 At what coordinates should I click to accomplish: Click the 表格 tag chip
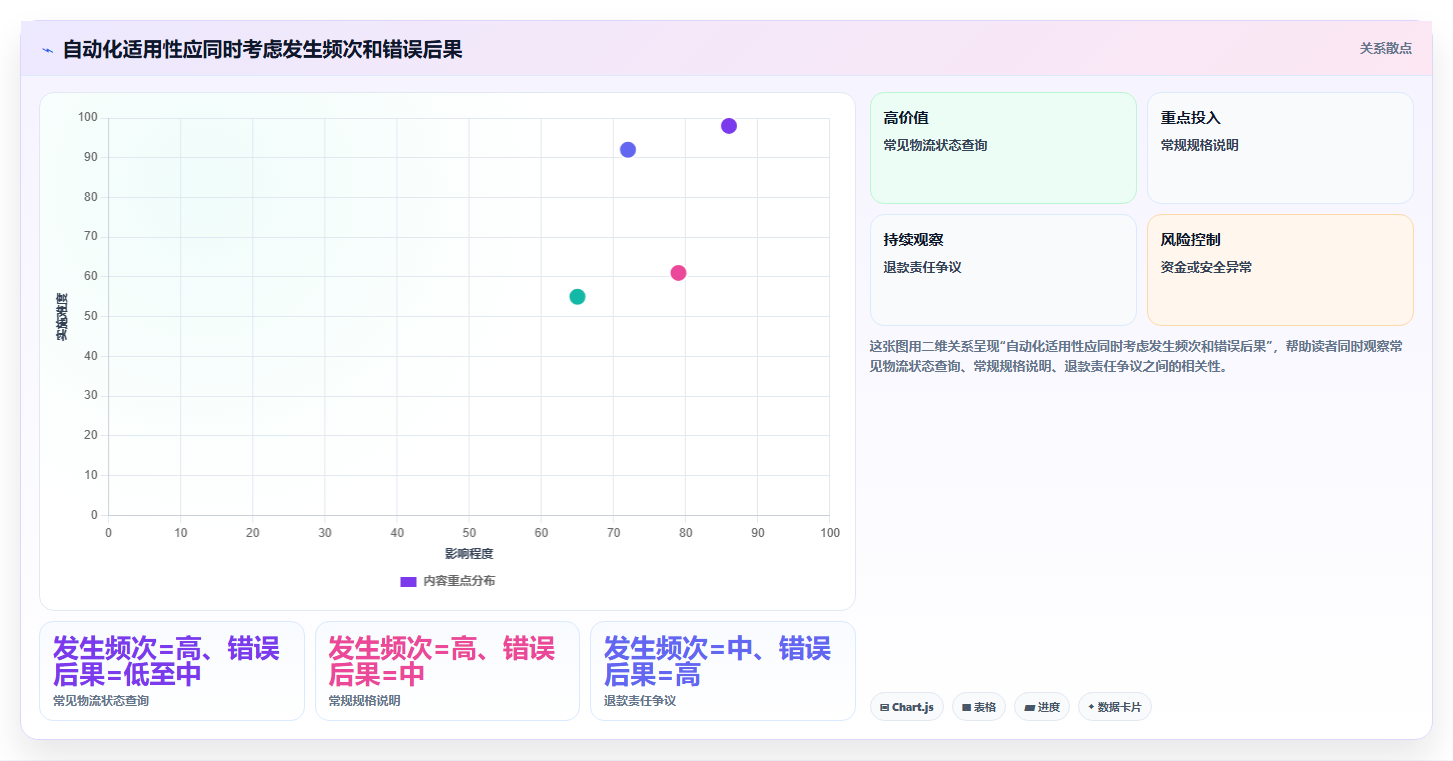[979, 707]
